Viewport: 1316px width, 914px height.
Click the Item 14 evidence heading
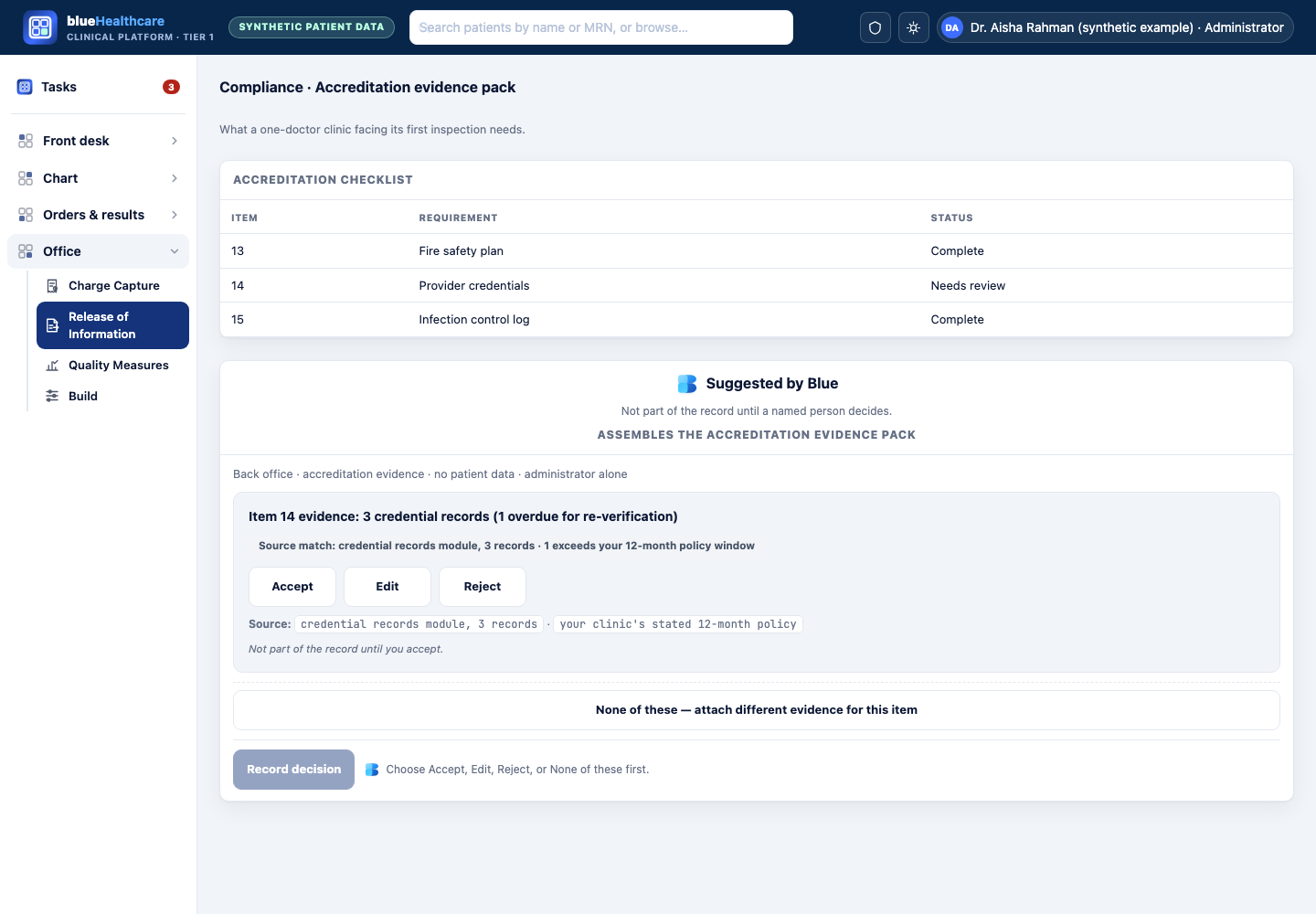click(x=463, y=516)
